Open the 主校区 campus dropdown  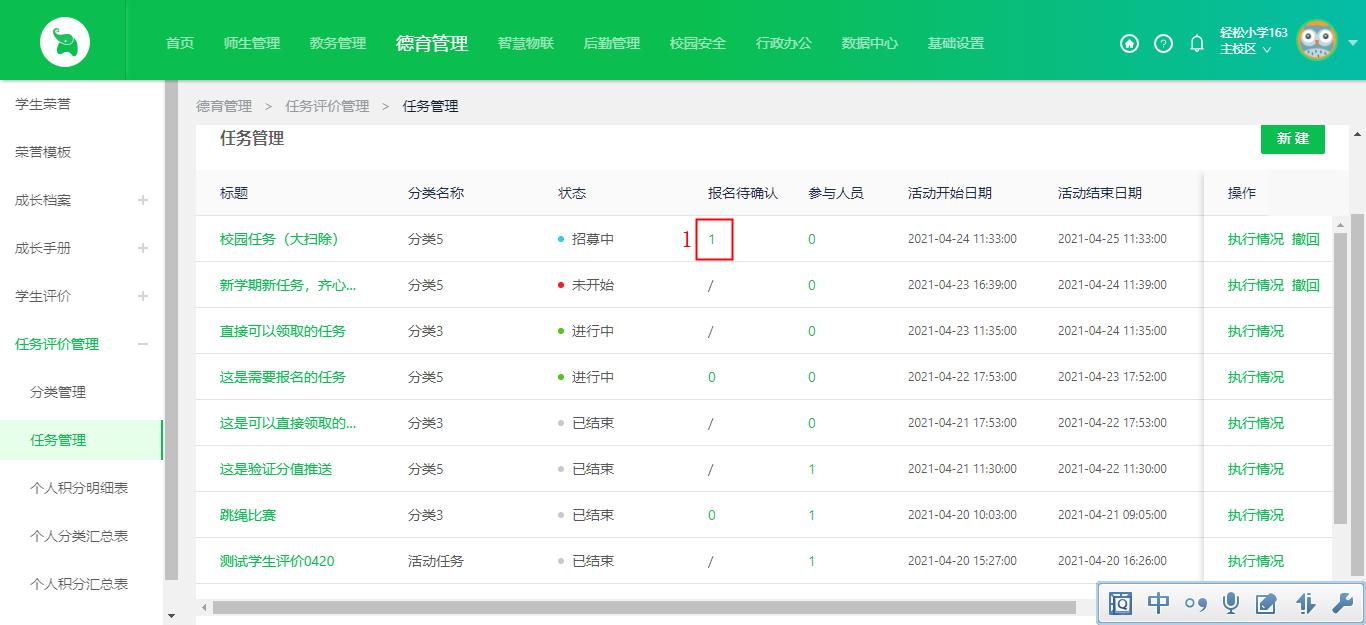(x=1248, y=48)
